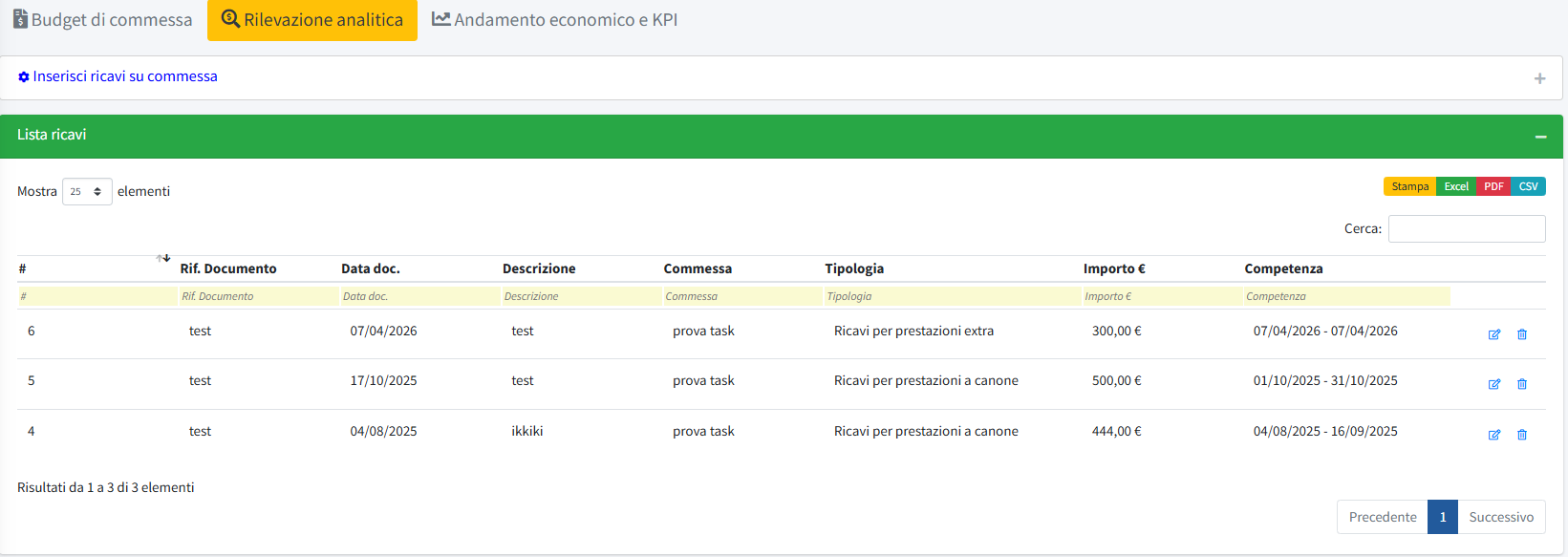Open the Mostra elementi count dropdown
Image resolution: width=1568 pixels, height=557 pixels.
click(x=87, y=192)
